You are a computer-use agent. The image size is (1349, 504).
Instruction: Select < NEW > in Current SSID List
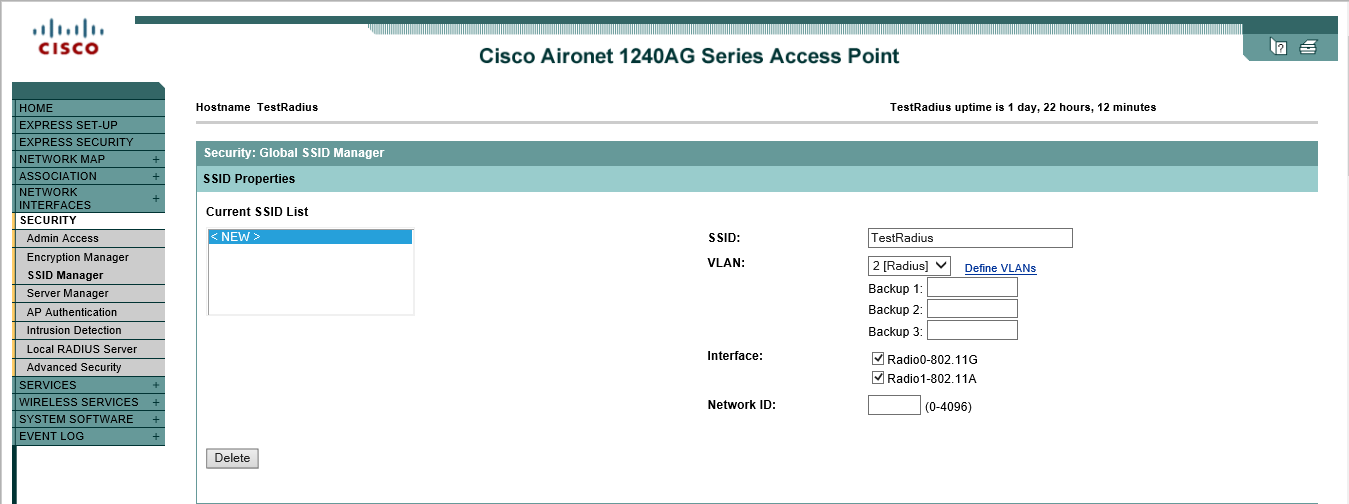point(310,237)
